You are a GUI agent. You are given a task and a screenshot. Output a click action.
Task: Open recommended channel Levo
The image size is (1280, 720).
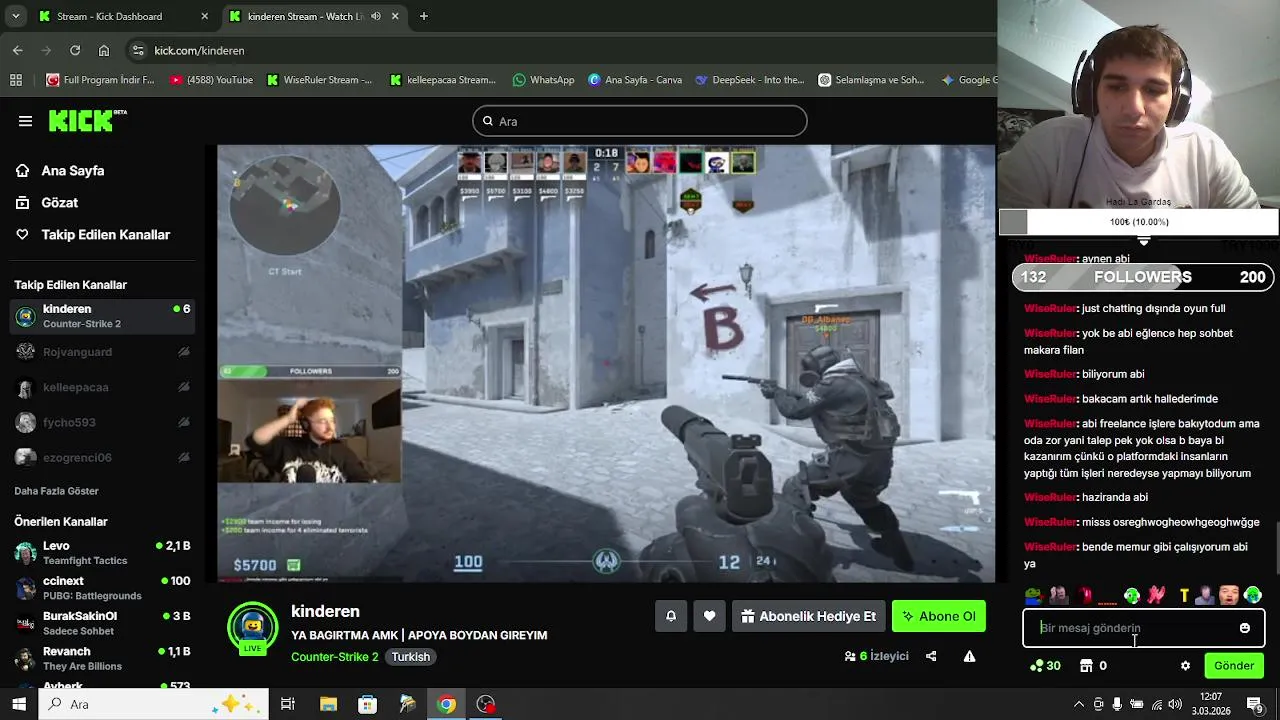[x=102, y=553]
